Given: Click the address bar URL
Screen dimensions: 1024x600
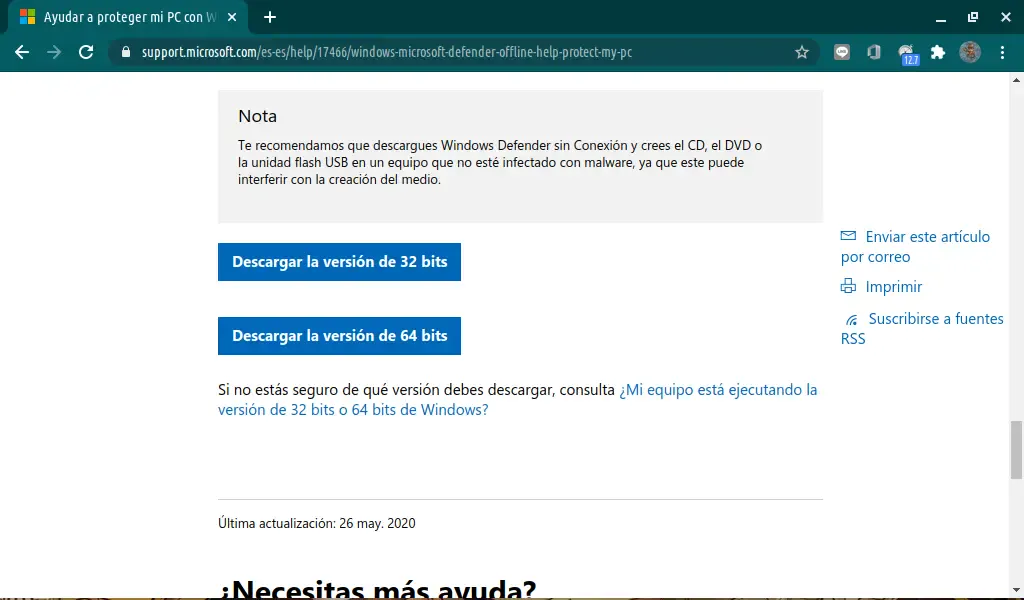Looking at the screenshot, I should point(387,52).
